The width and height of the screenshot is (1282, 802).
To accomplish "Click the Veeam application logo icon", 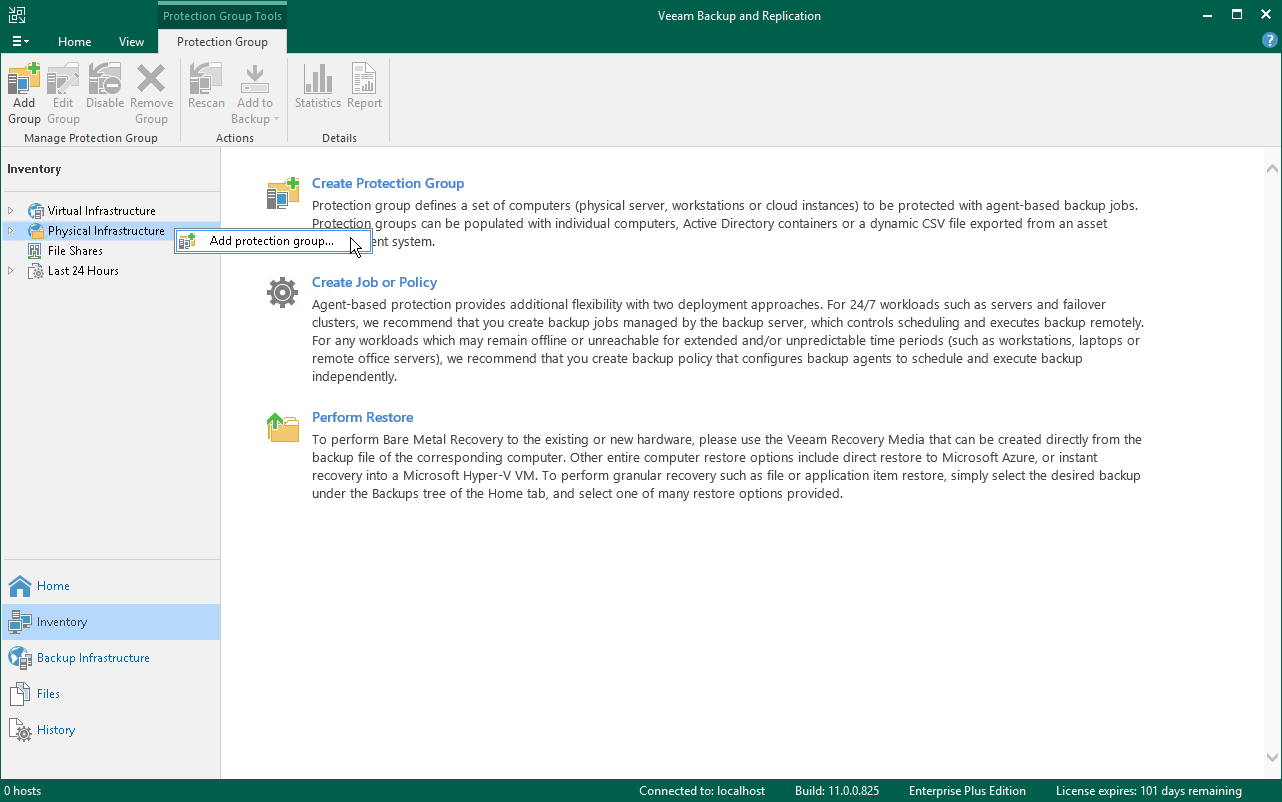I will click(x=17, y=15).
